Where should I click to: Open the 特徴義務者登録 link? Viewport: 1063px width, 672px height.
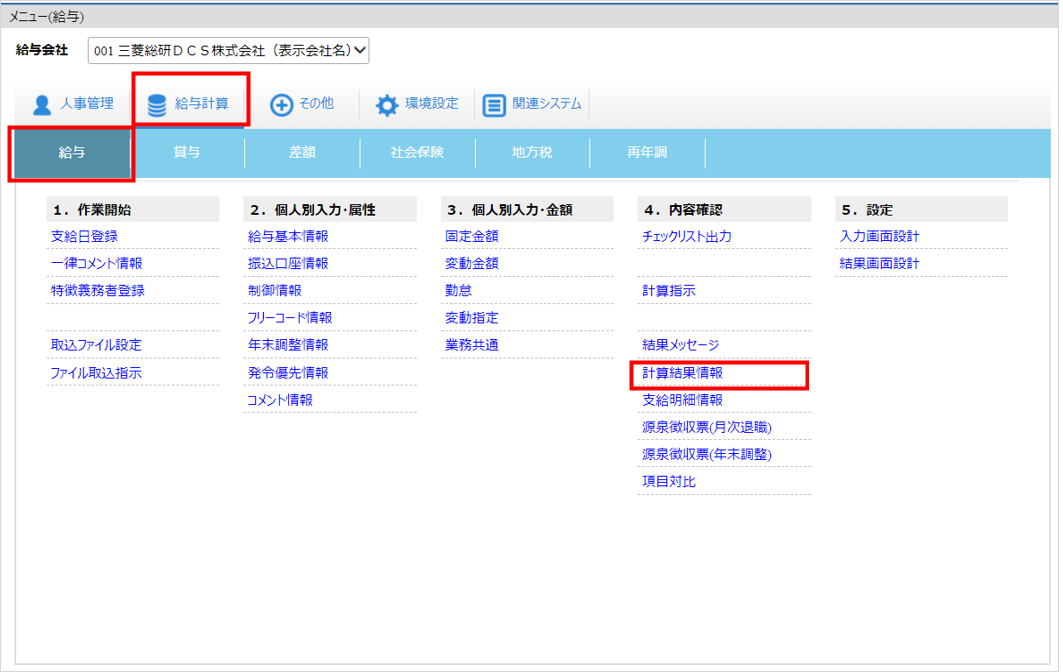pos(98,291)
